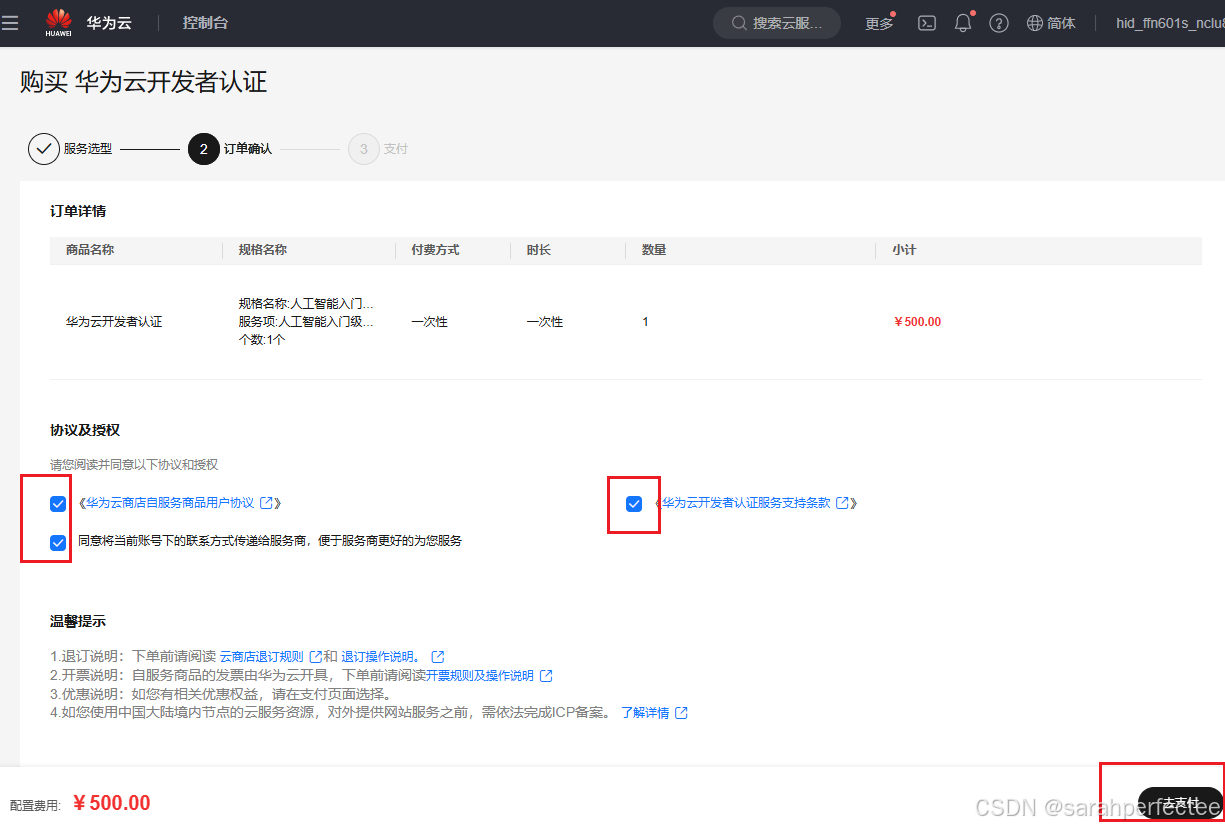Open external link icon after 开票规则及操作说明
Screen dimensions: 1225x827
[546, 676]
